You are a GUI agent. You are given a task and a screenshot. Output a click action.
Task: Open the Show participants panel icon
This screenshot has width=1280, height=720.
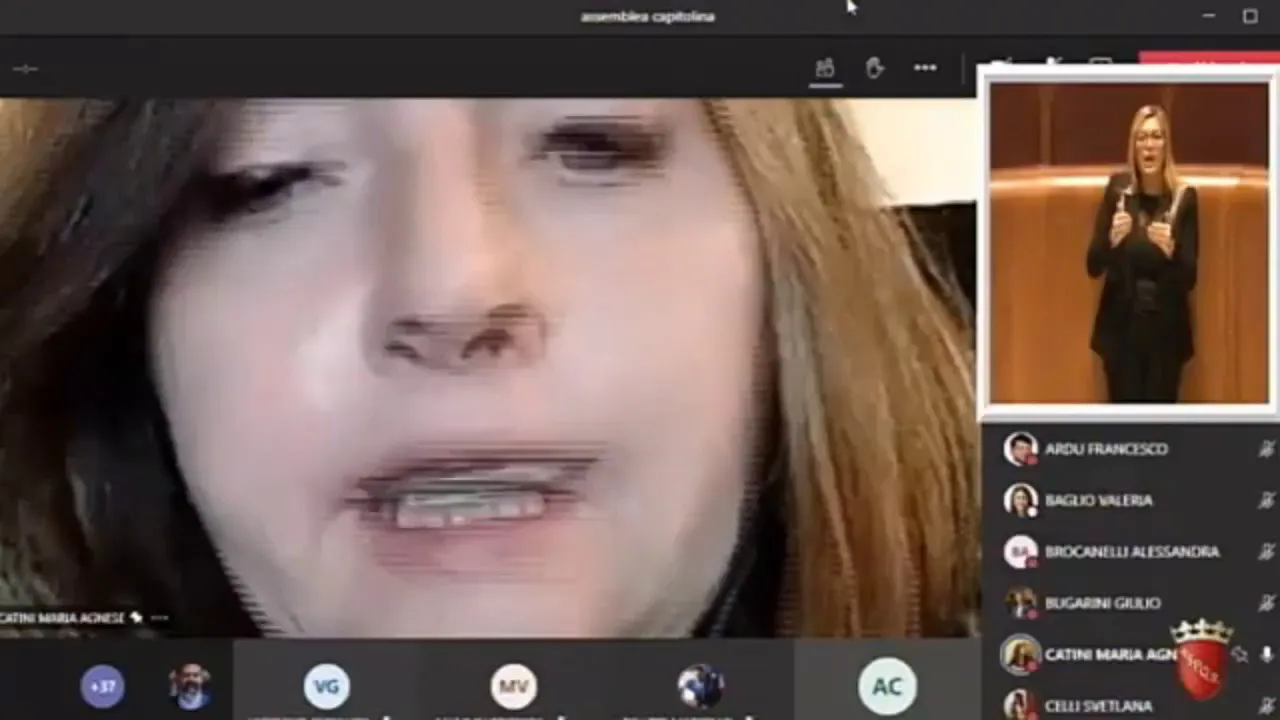[x=825, y=68]
